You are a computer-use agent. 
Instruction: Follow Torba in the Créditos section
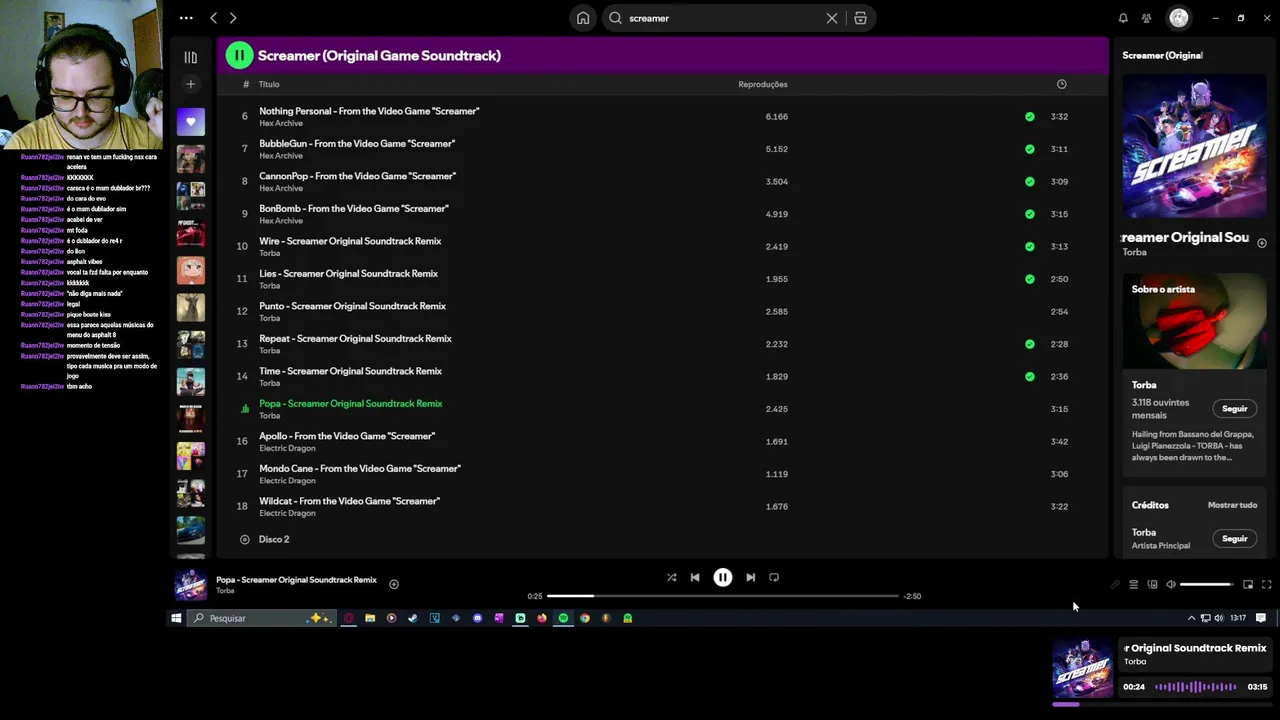[1234, 539]
